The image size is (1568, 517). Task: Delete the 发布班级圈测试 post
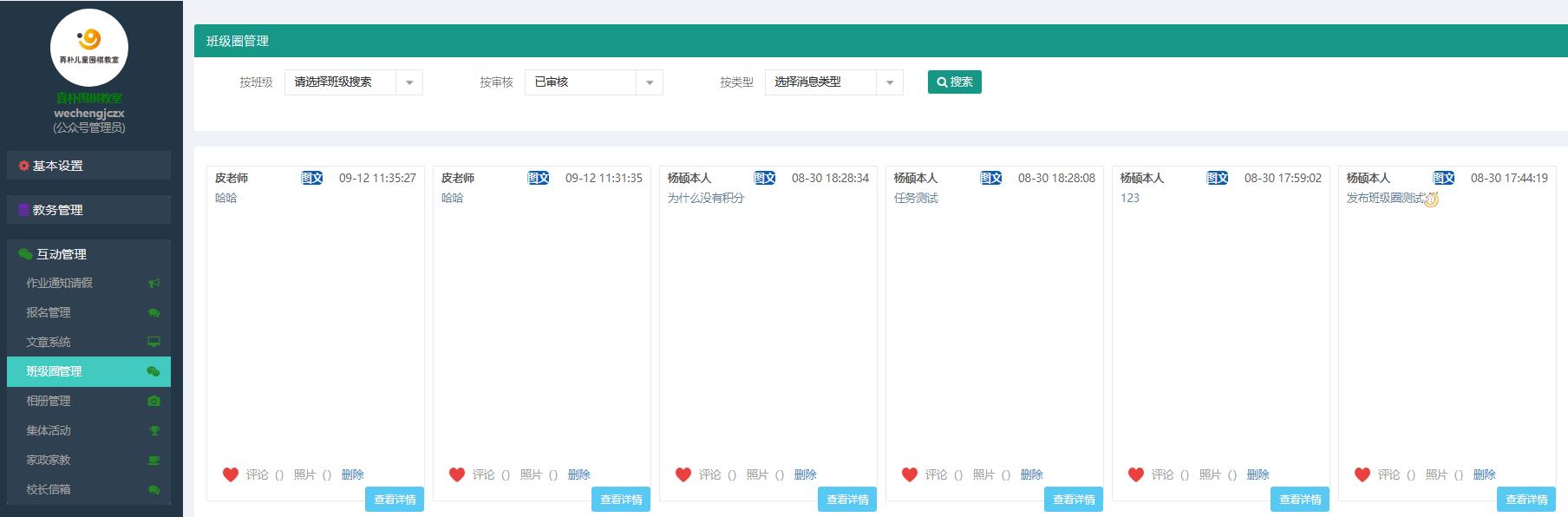pyautogui.click(x=1485, y=474)
